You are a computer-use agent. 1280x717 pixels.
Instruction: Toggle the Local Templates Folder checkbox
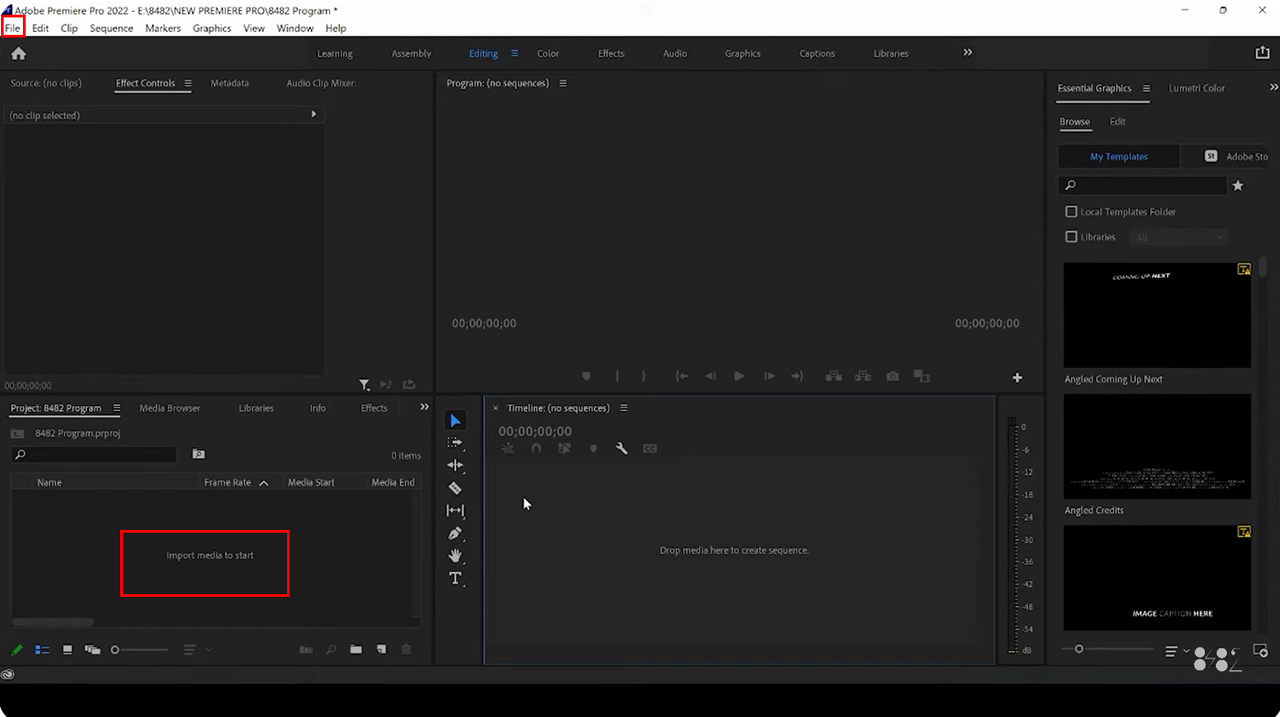(1071, 212)
